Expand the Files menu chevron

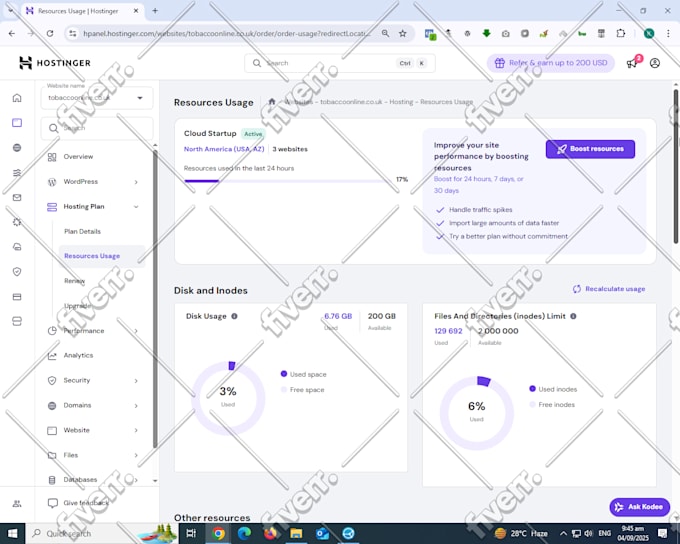(136, 456)
